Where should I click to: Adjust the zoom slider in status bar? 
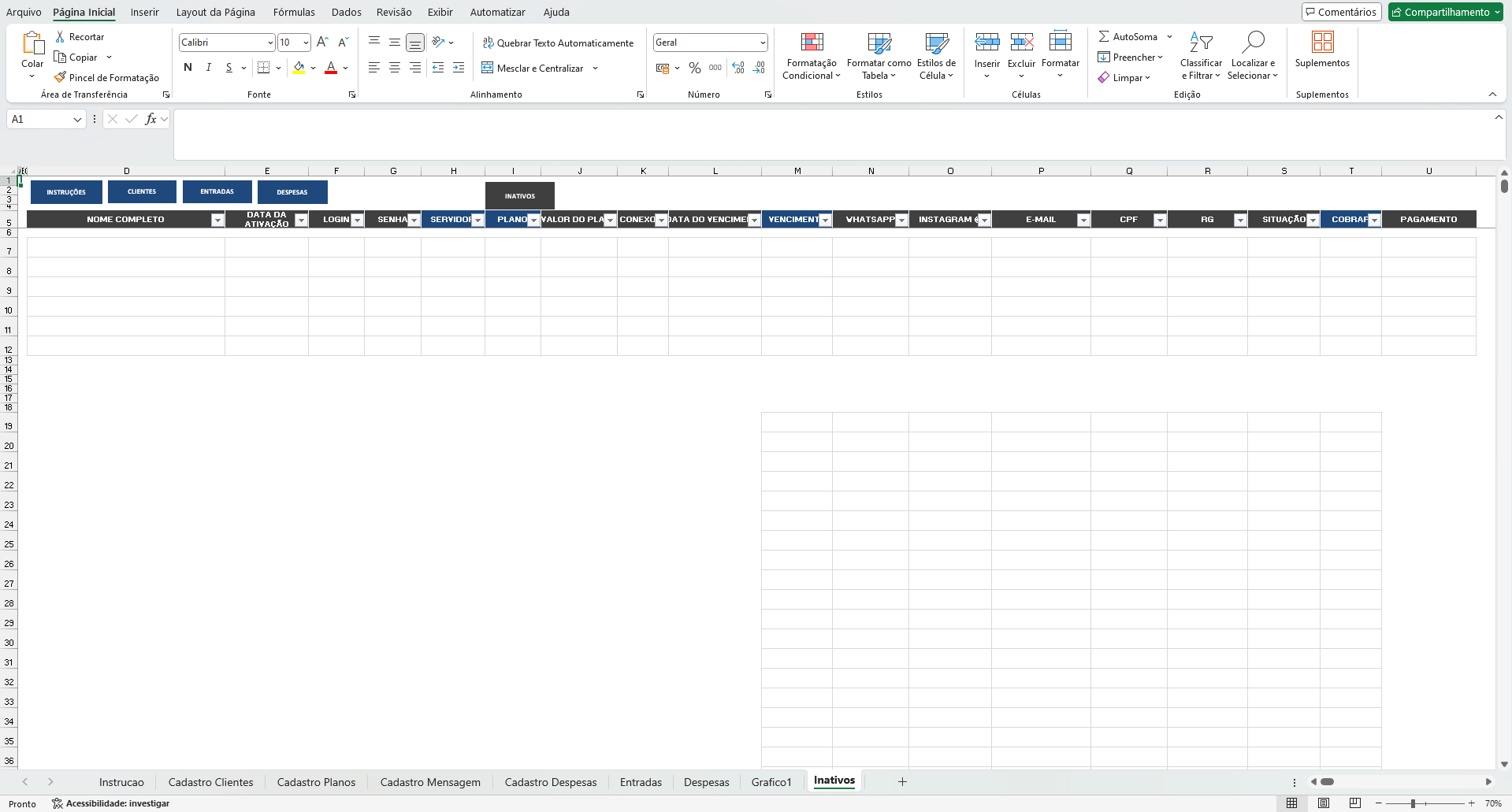1414,803
